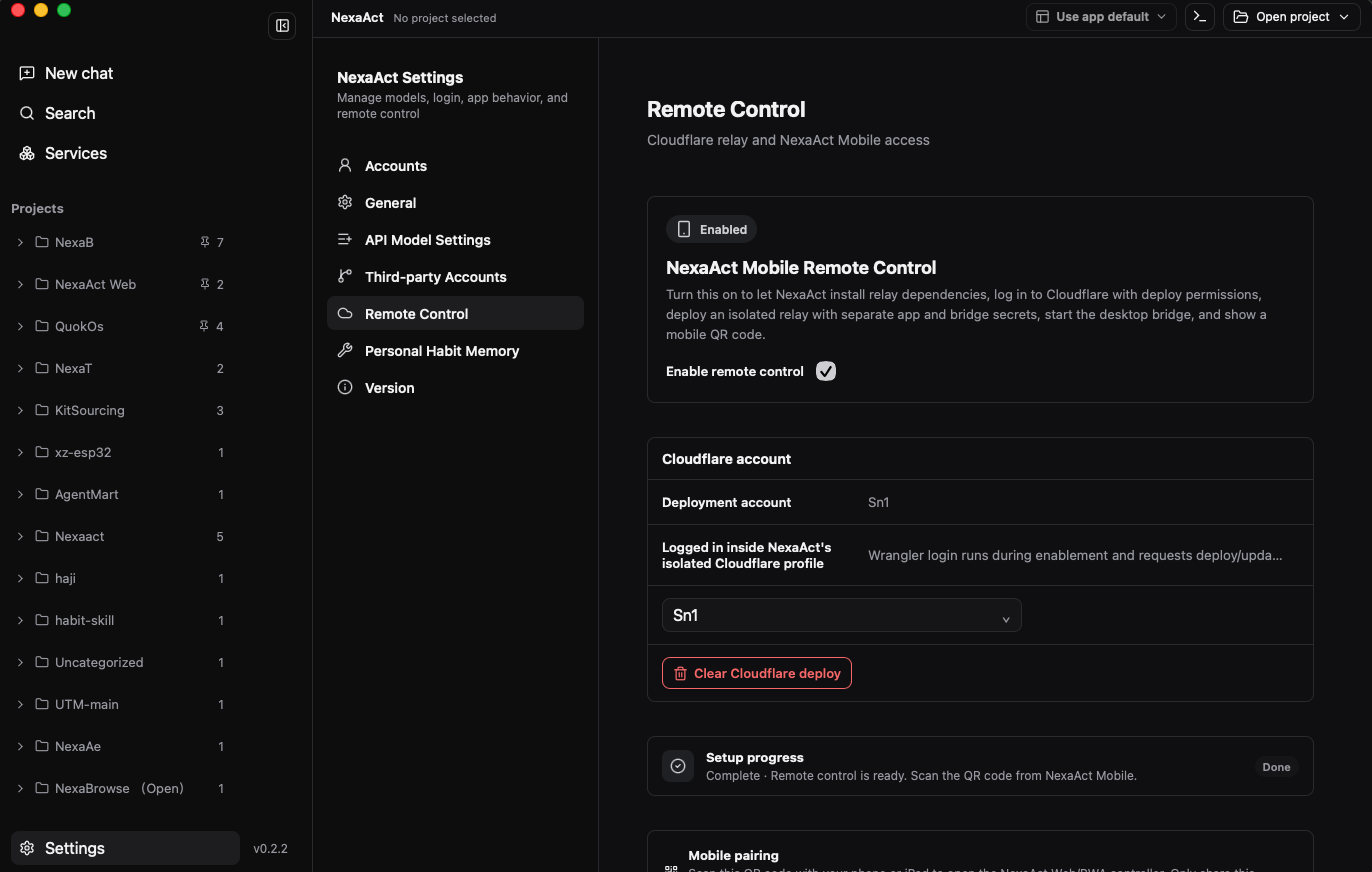
Task: Click the Settings button at bottom left
Action: click(x=125, y=848)
